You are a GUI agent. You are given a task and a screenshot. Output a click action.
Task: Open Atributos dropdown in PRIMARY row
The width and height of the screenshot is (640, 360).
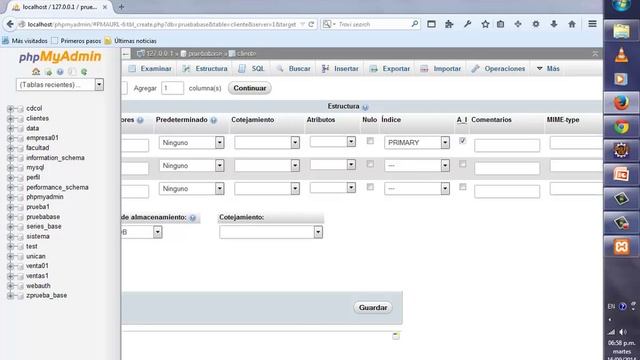tap(333, 142)
